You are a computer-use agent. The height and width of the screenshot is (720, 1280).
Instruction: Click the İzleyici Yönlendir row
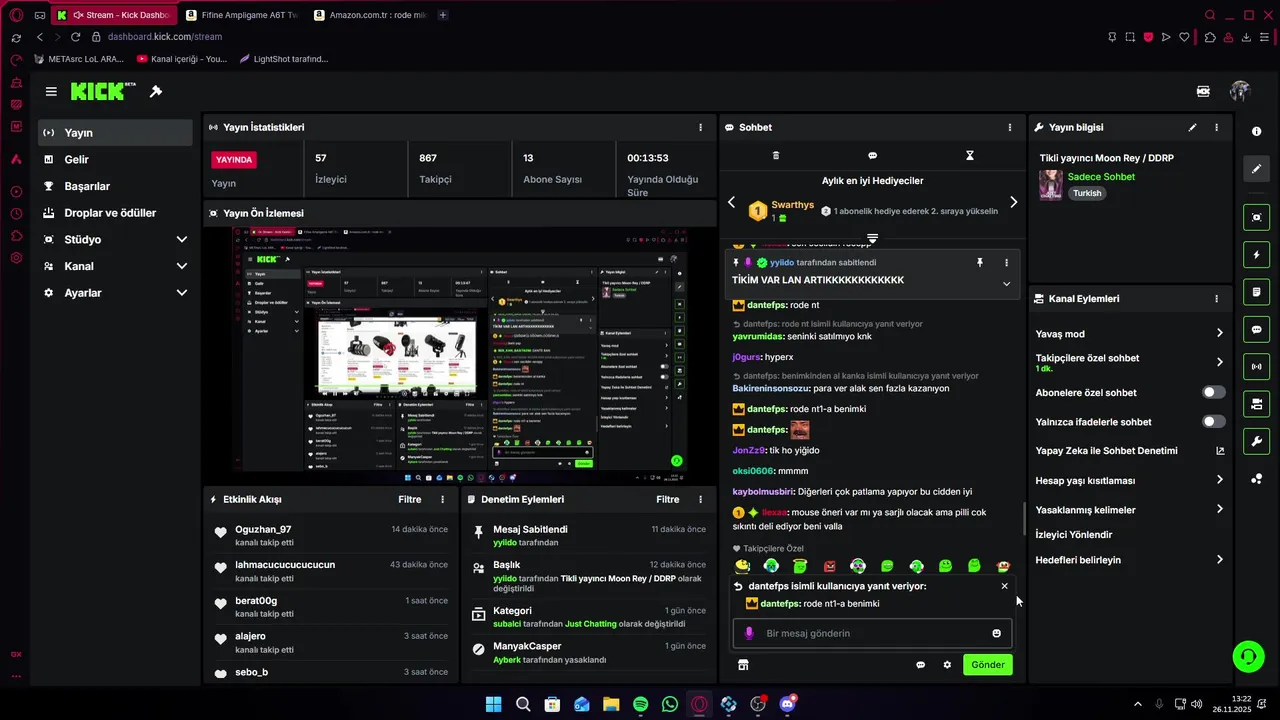click(x=1130, y=535)
